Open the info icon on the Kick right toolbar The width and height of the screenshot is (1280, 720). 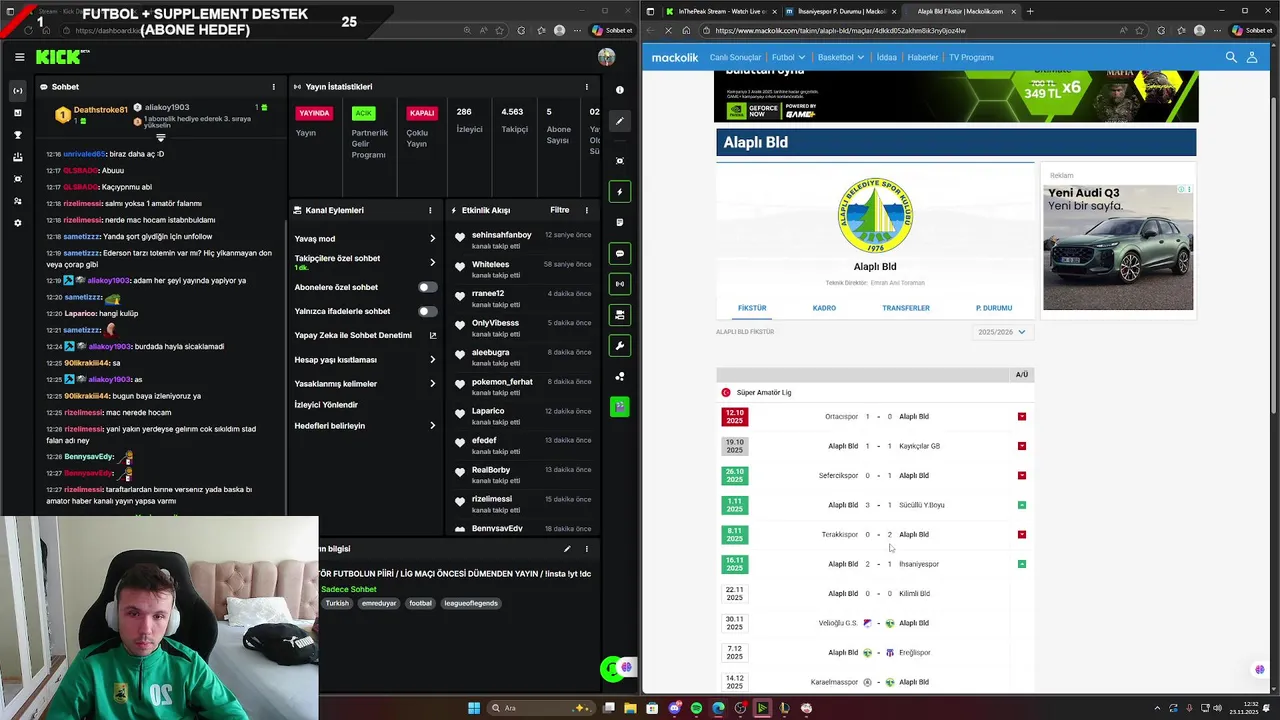(620, 91)
